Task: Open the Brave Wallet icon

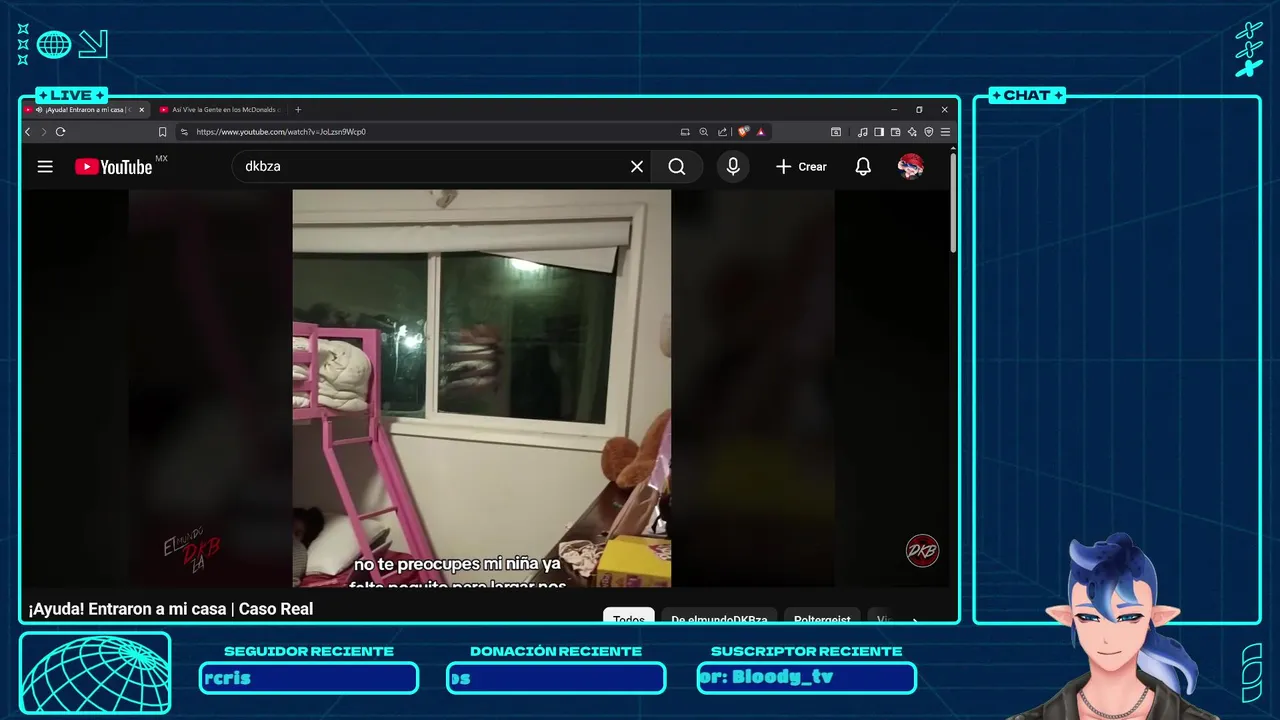Action: pyautogui.click(x=896, y=132)
